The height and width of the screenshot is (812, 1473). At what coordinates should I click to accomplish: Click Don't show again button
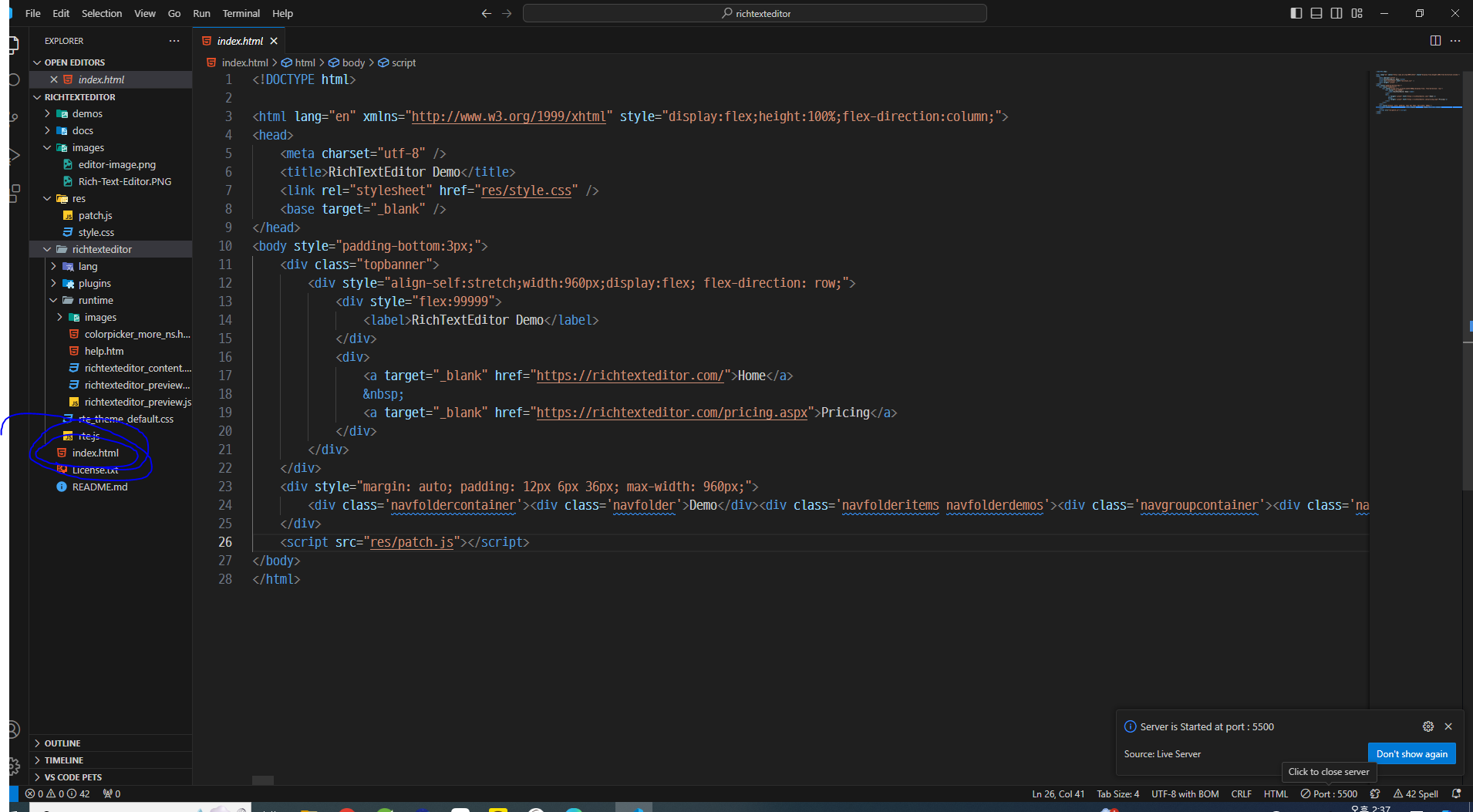1411,753
